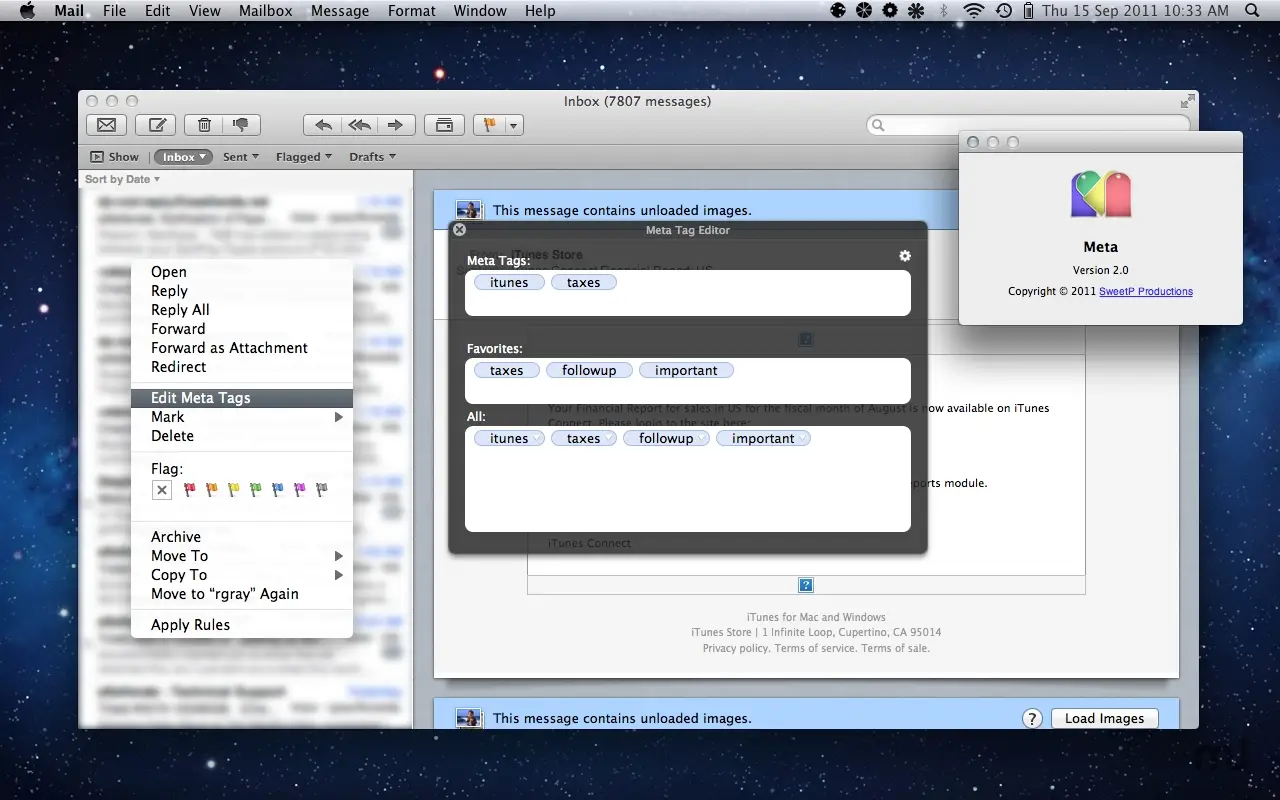This screenshot has height=800, width=1280.
Task: Open the flag toolbar dropdown arrow
Action: tap(513, 125)
